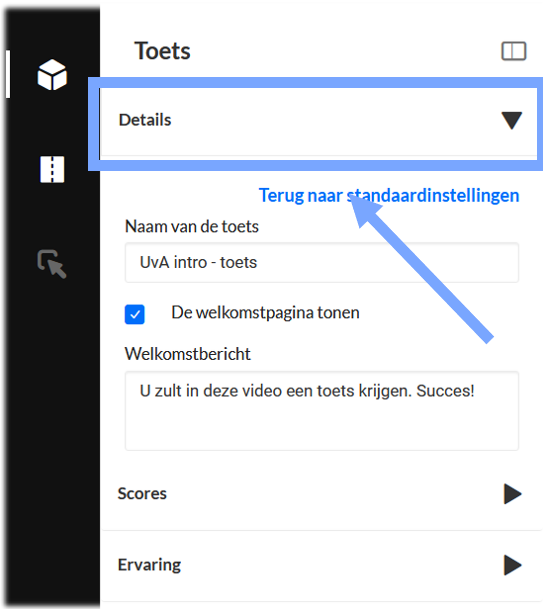Place cursor after 'Succes!' in welcome message
This screenshot has height=609, width=543.
(x=477, y=391)
